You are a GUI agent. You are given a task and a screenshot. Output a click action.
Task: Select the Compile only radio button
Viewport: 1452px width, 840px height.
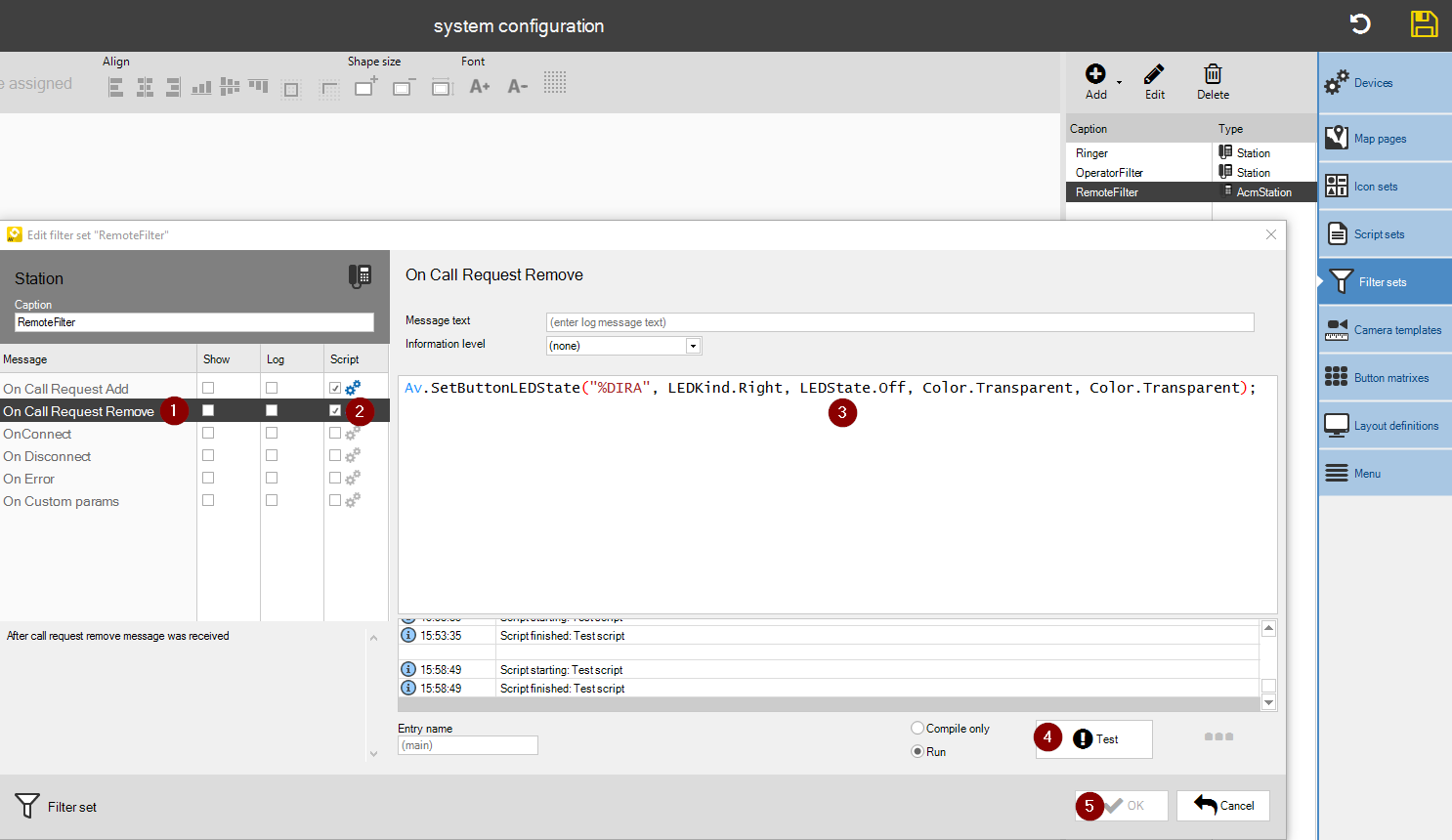coord(918,729)
